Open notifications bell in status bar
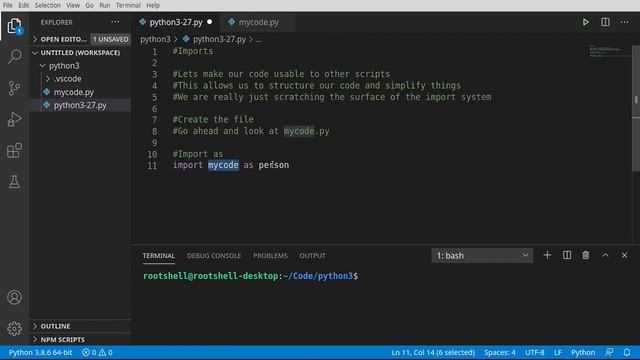 tap(627, 352)
